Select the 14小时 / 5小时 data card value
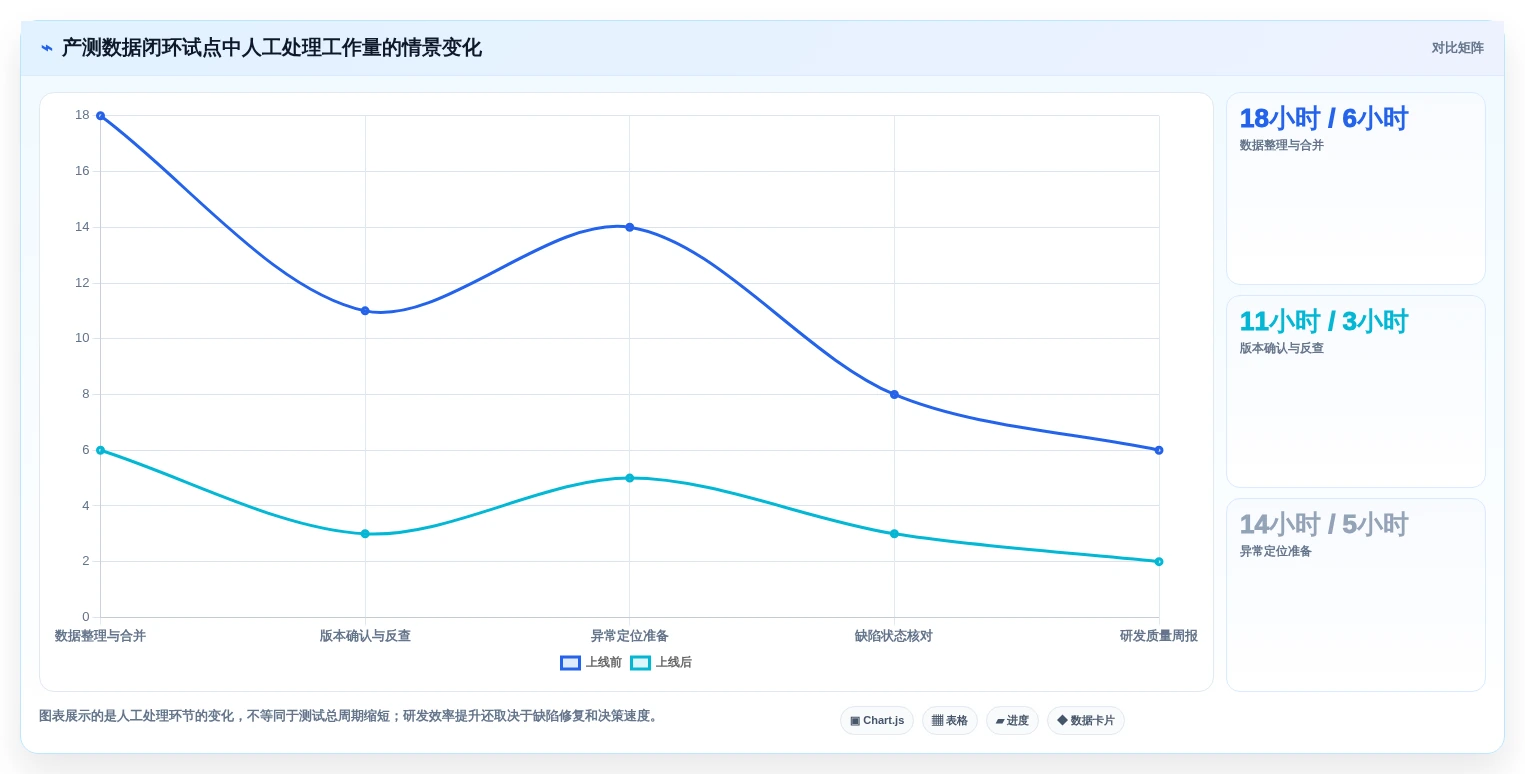Viewport: 1525px width, 774px height. pyautogui.click(x=1323, y=524)
